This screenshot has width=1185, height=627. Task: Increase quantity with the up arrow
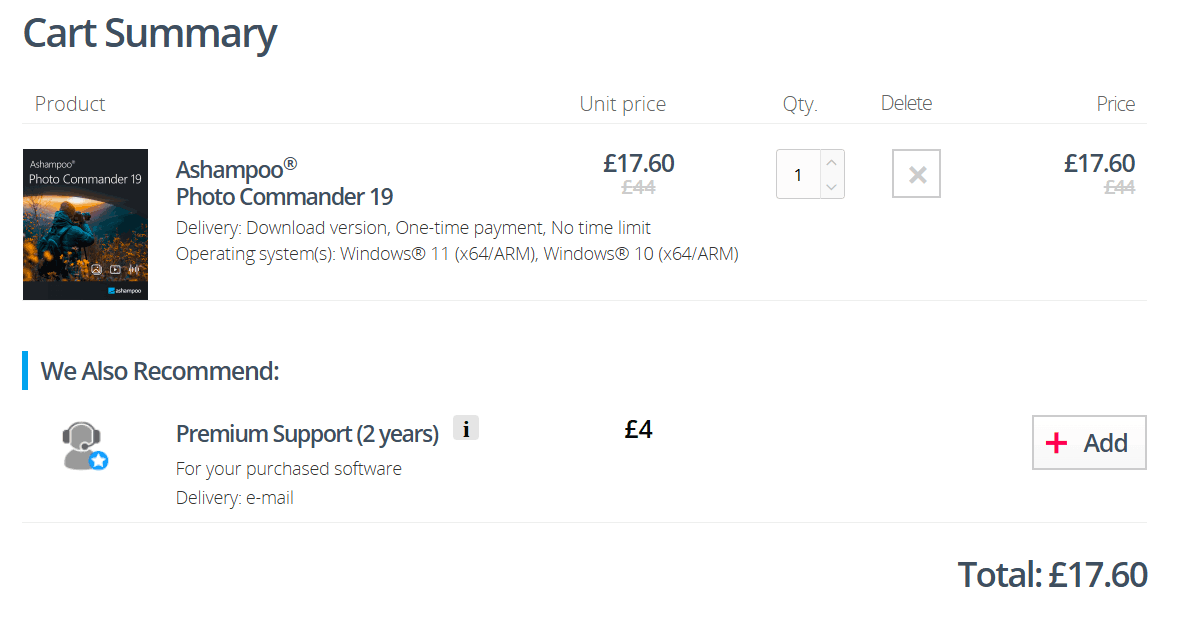point(831,163)
